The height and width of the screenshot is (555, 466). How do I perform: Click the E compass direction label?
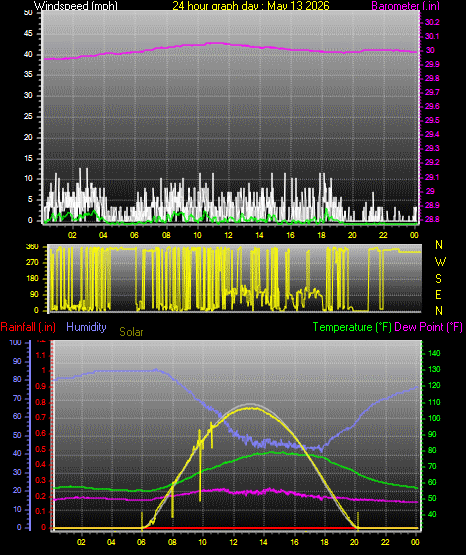coord(438,295)
